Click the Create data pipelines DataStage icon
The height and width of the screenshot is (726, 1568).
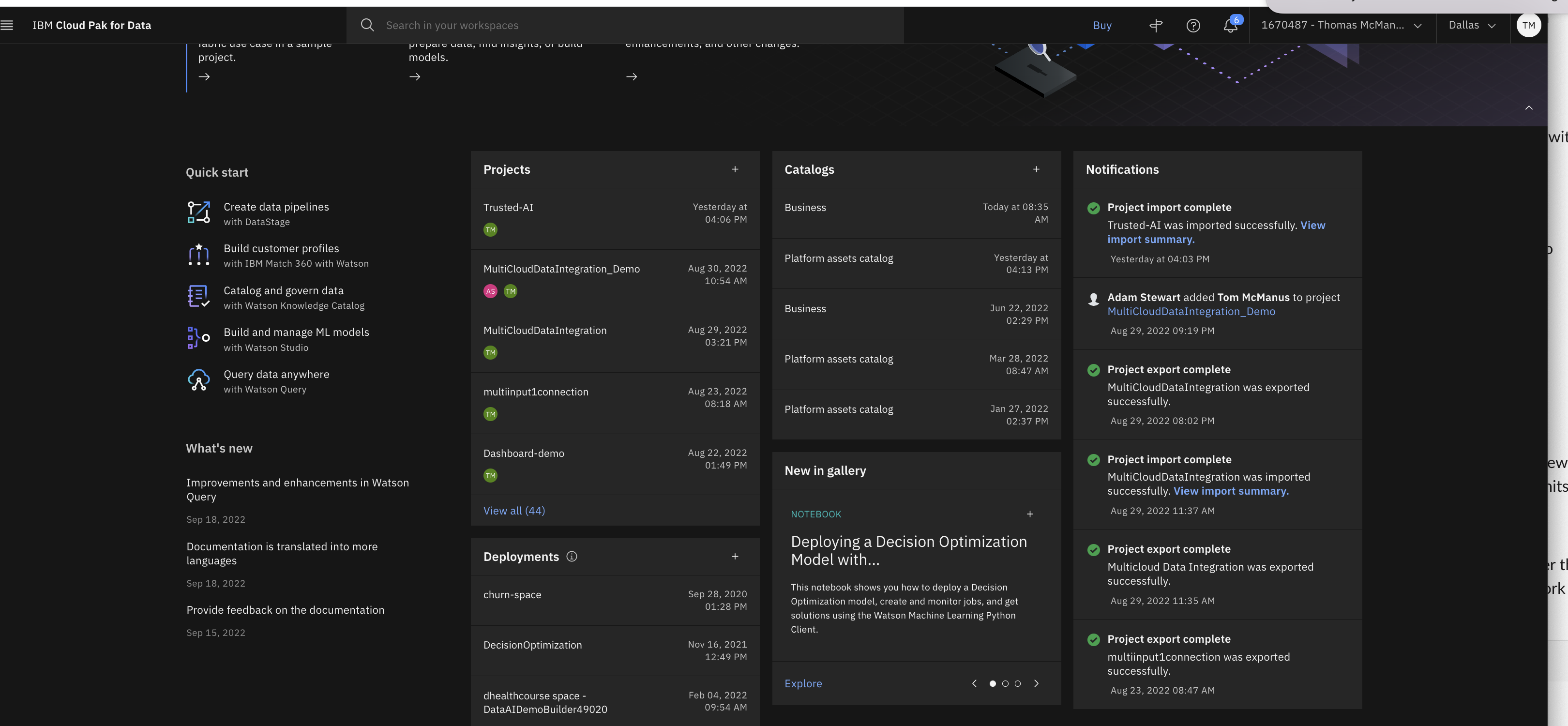pyautogui.click(x=198, y=213)
